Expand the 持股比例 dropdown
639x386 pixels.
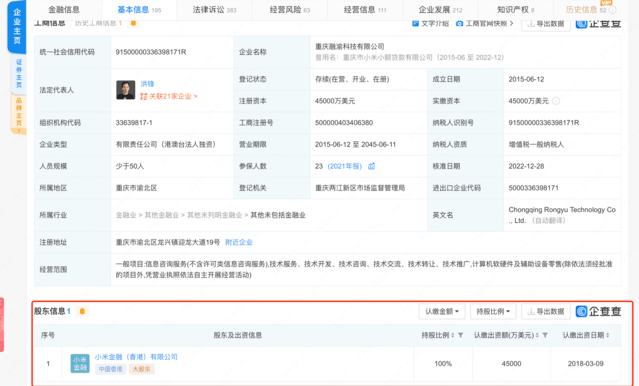click(493, 311)
